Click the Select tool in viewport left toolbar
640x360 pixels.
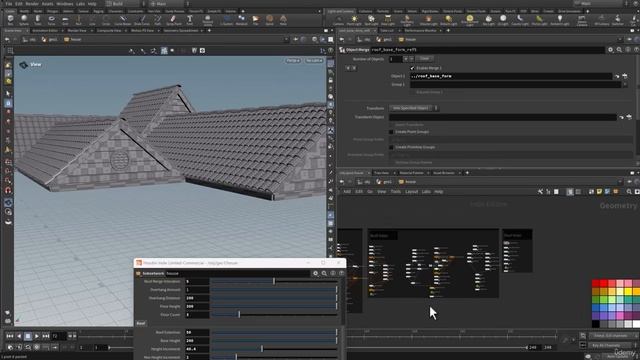coord(8,94)
